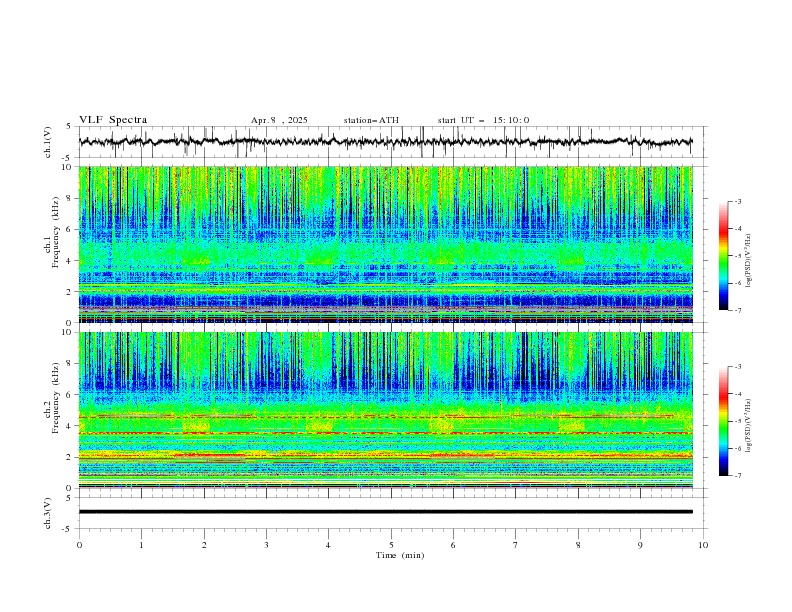The image size is (792, 612).
Task: Click the "8" kHz tick on ch.1 frequency axis
Action: [71, 198]
